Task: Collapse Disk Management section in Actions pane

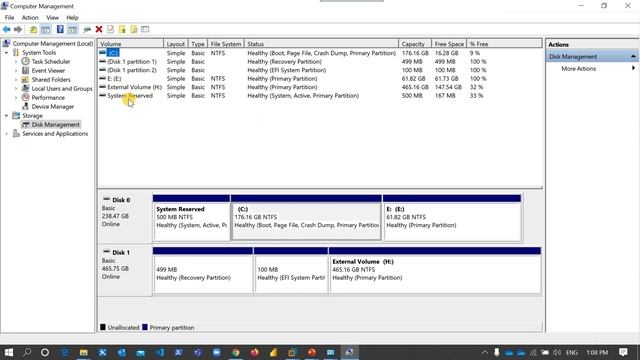Action: [633, 56]
